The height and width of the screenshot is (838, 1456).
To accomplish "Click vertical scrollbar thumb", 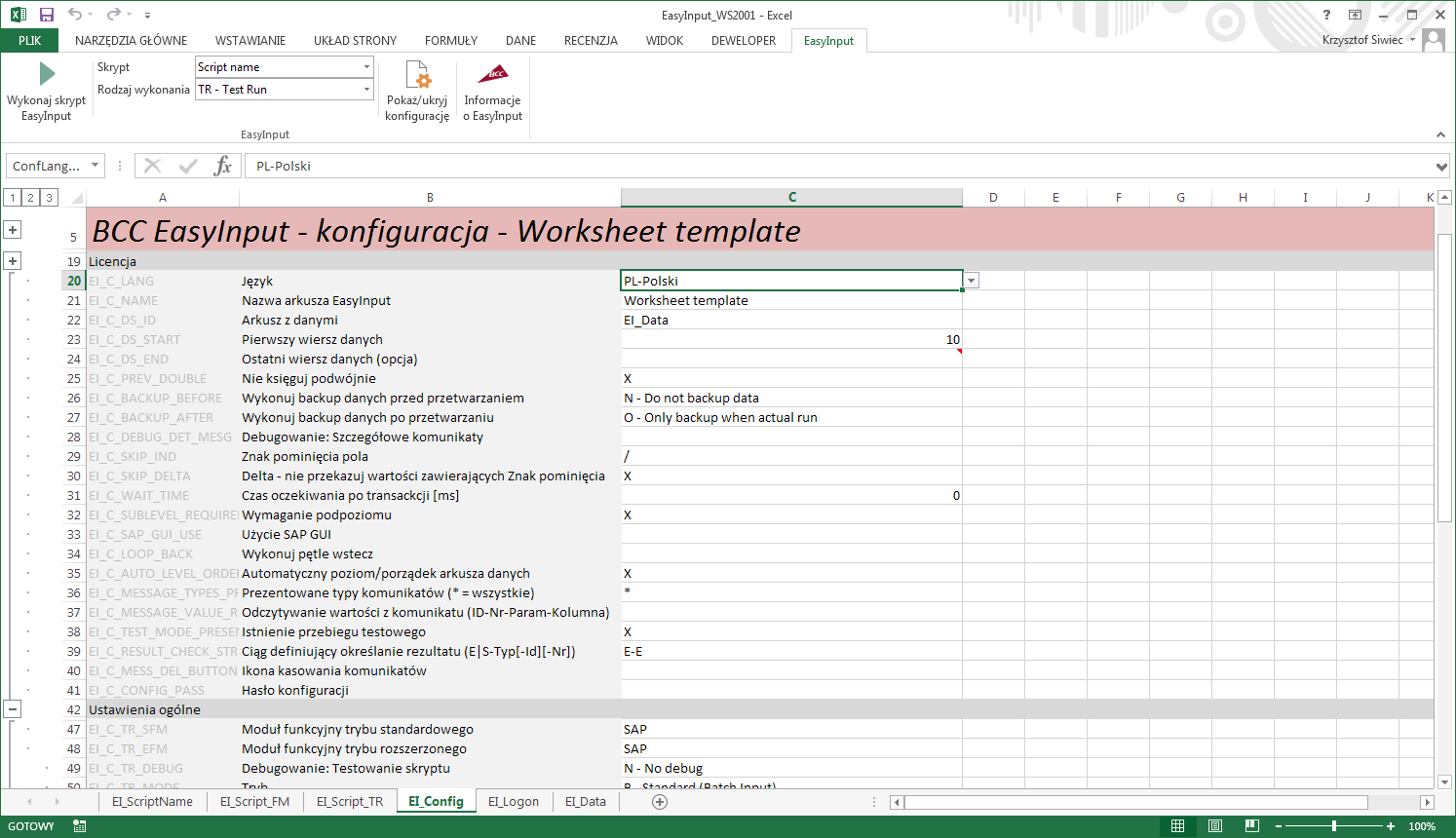I will click(x=1445, y=378).
